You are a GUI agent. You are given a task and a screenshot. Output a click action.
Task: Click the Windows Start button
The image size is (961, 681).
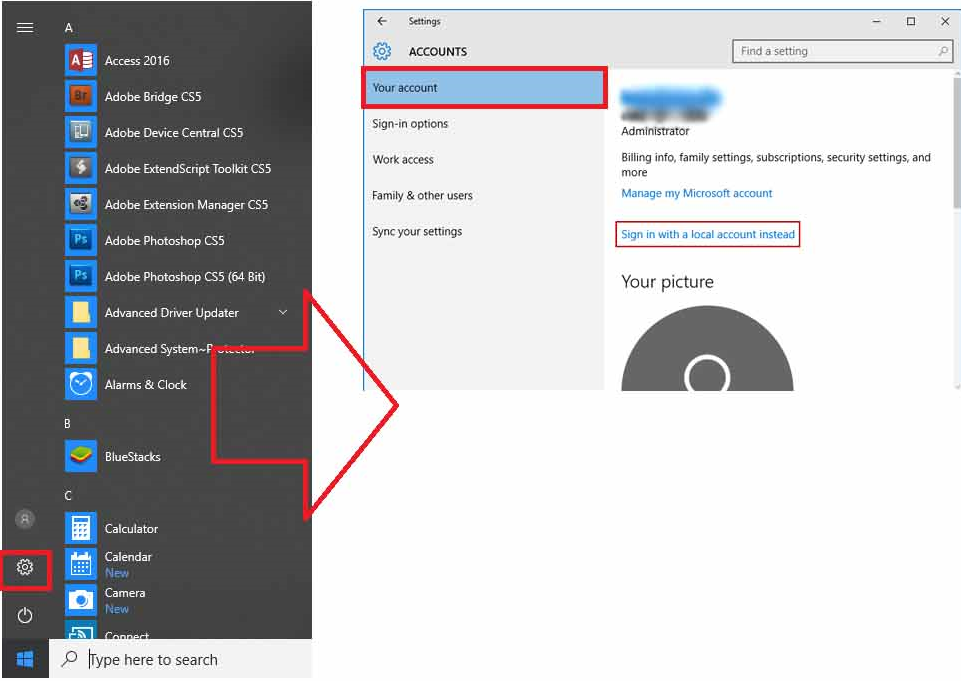25,660
